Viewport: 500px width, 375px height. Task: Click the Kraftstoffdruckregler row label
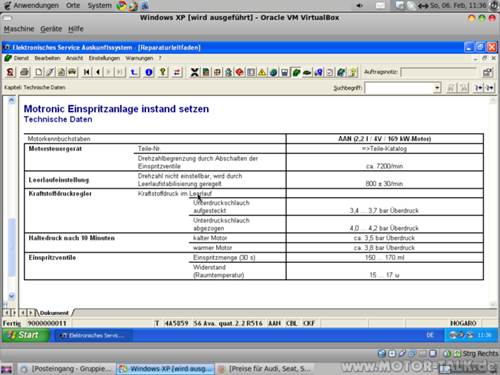[60, 194]
